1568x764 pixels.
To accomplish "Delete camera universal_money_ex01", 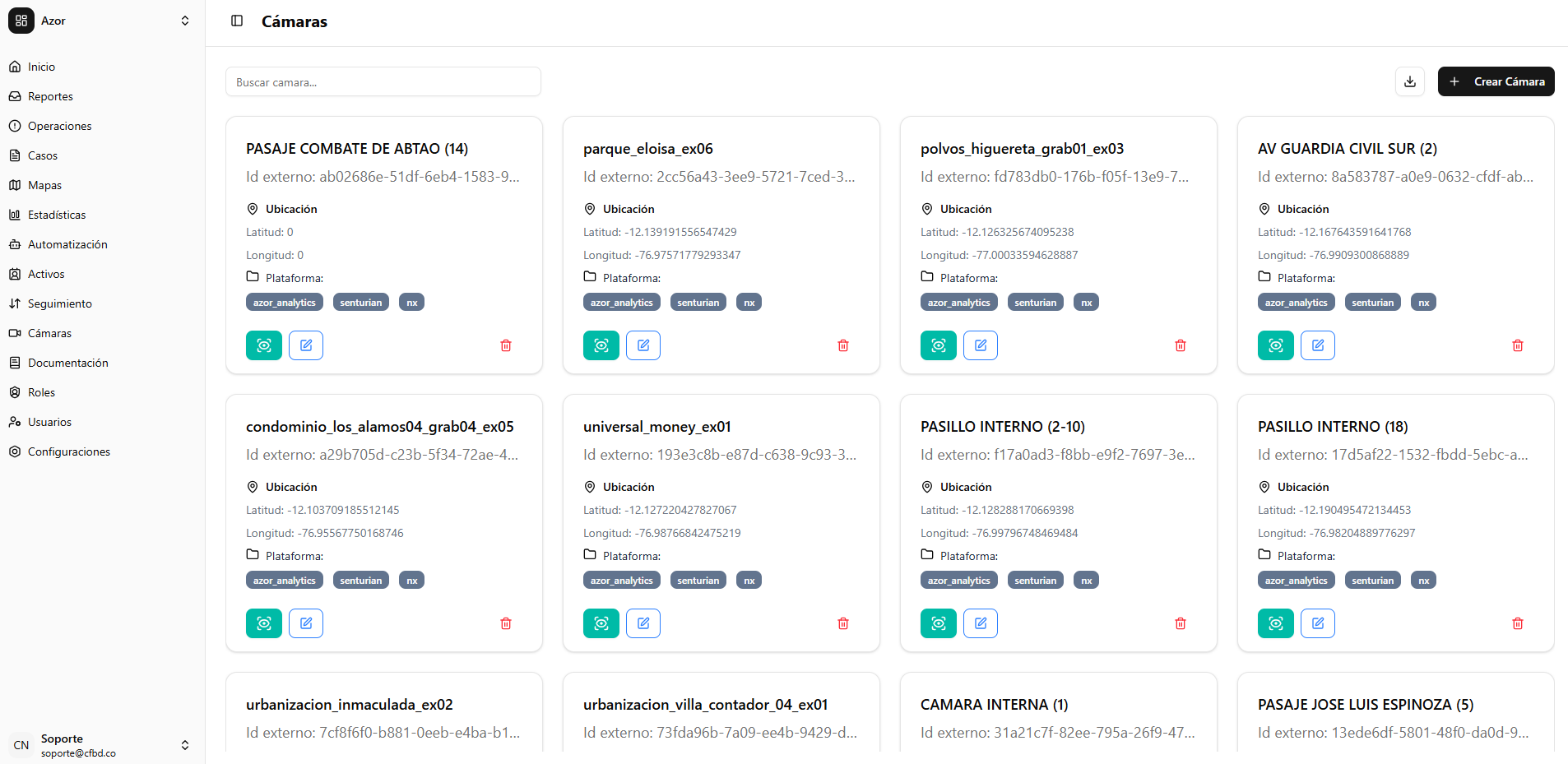I will 843,623.
